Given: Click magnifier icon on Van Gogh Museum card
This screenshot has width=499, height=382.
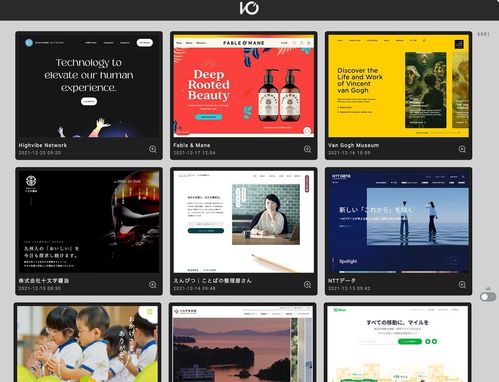Looking at the screenshot, I should tap(462, 149).
